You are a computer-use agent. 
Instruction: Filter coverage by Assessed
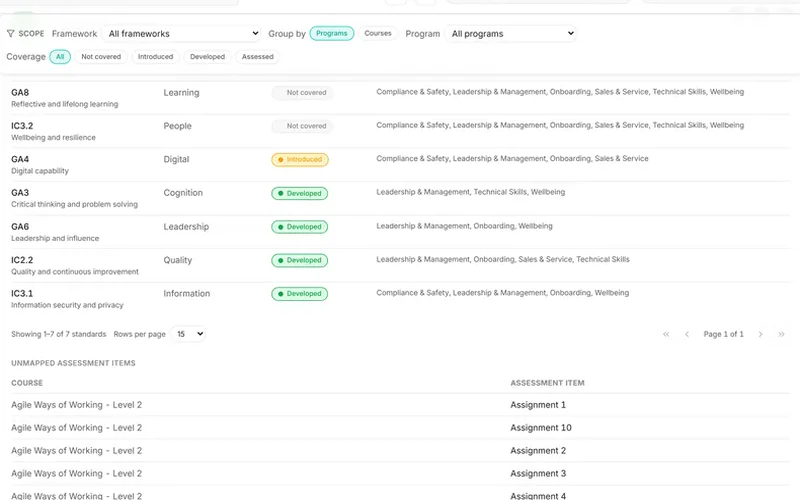[x=257, y=57]
